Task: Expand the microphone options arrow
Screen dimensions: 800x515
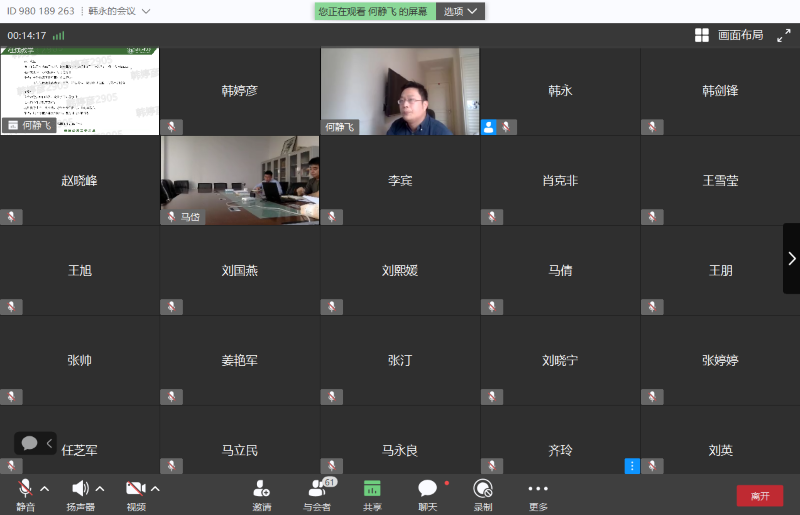Action: tap(45, 489)
